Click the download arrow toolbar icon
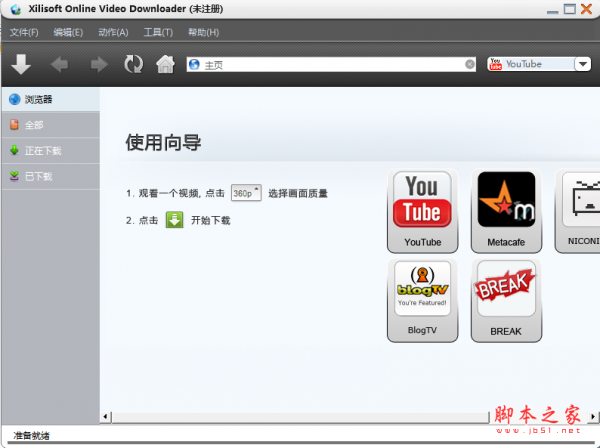 click(21, 64)
